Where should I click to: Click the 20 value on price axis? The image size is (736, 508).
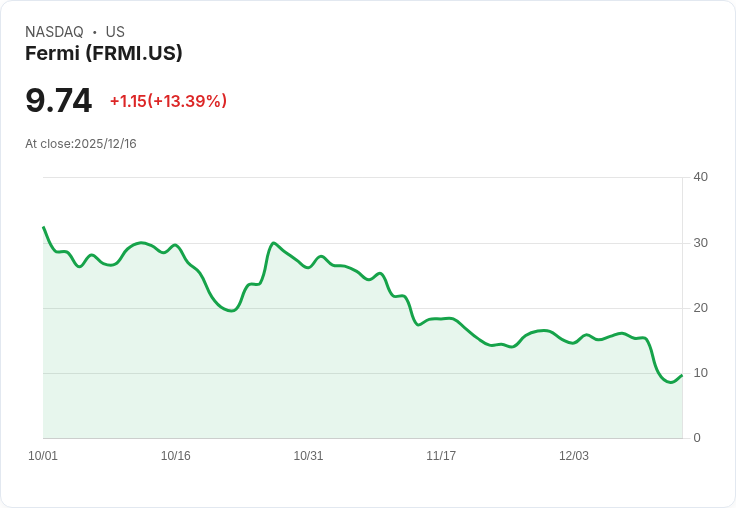pos(700,308)
